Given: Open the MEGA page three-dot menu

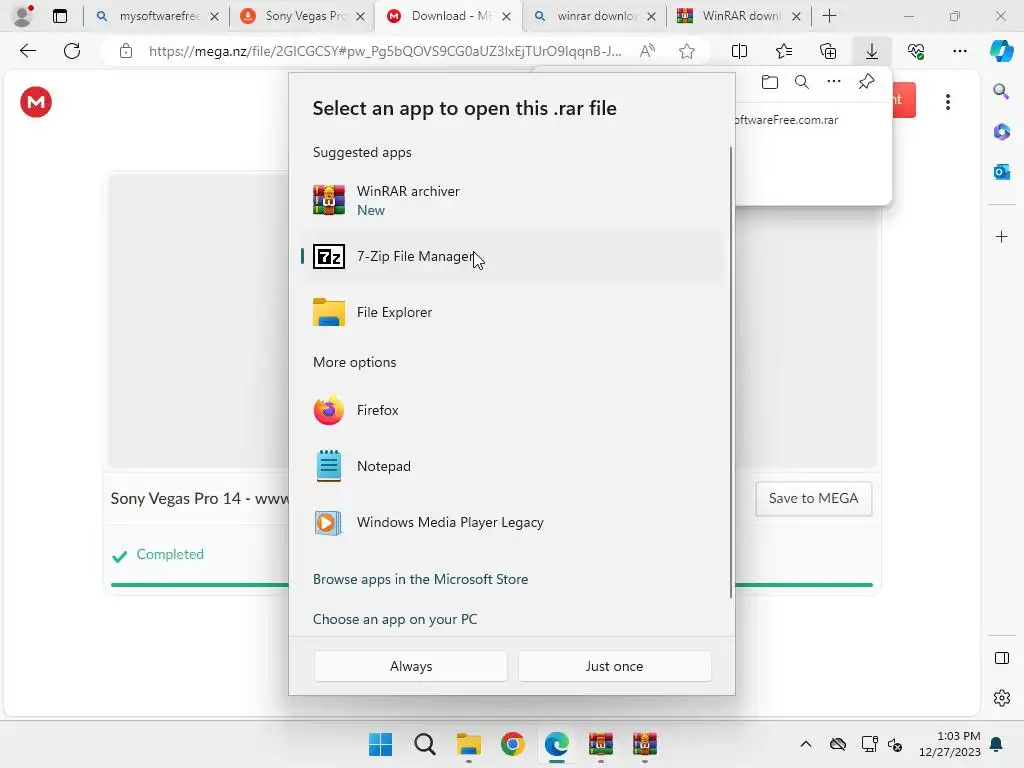Looking at the screenshot, I should (948, 102).
